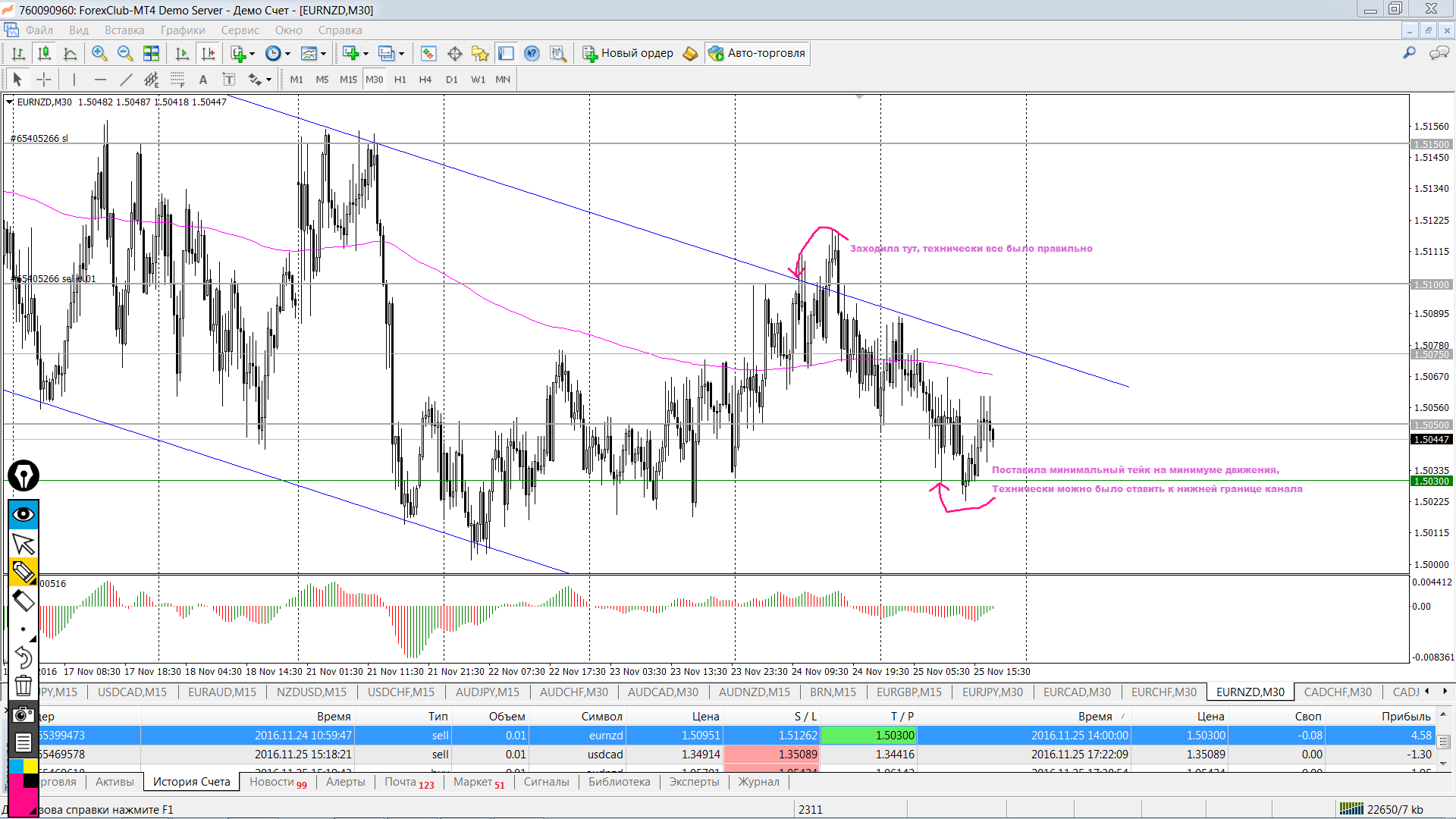This screenshot has width=1456, height=819.
Task: Toggle chart shift from right border
Action: pyautogui.click(x=208, y=53)
